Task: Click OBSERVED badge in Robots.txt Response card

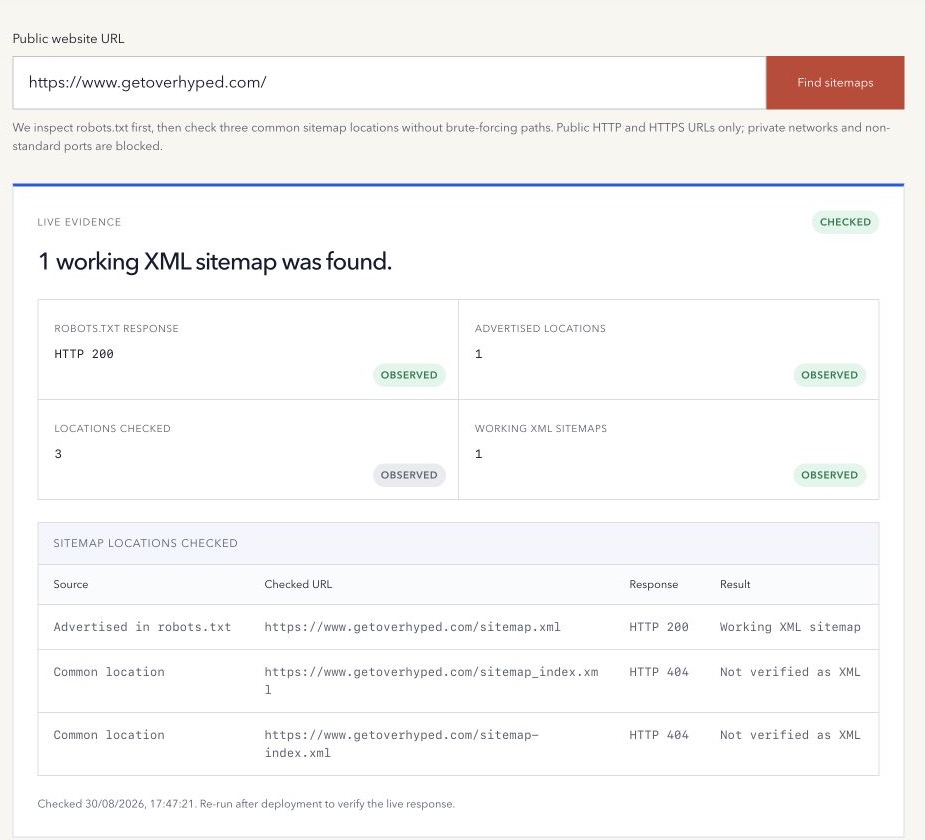Action: tap(409, 375)
